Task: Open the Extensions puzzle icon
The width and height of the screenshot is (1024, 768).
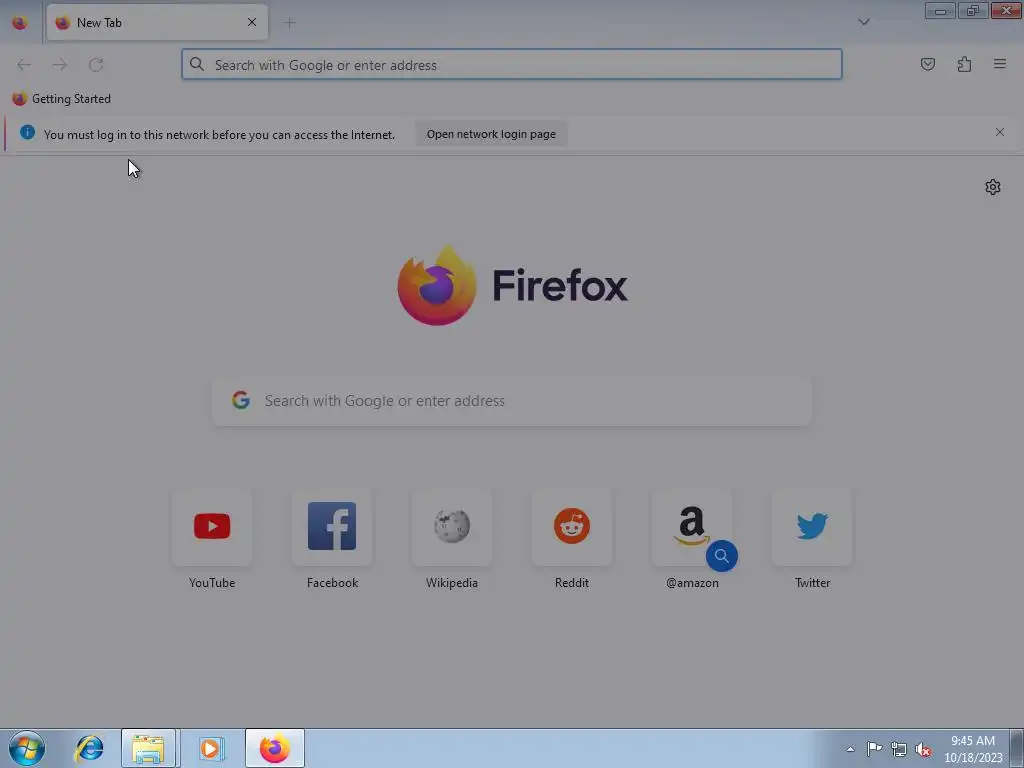Action: pos(964,64)
